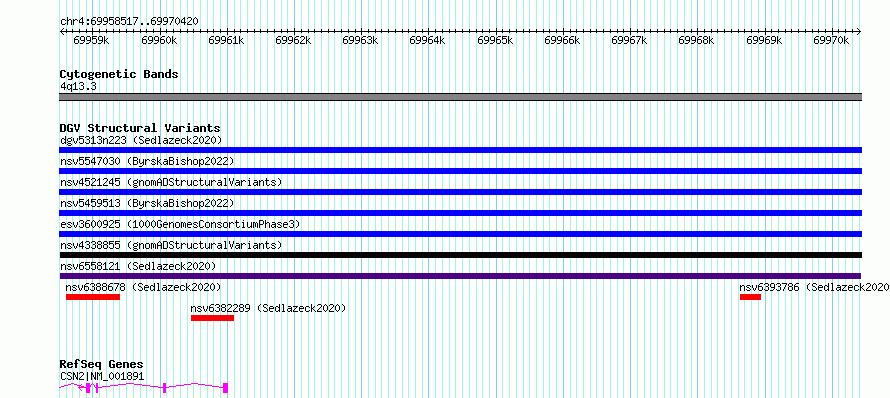Click the 69969k ruler tick label

[x=764, y=40]
